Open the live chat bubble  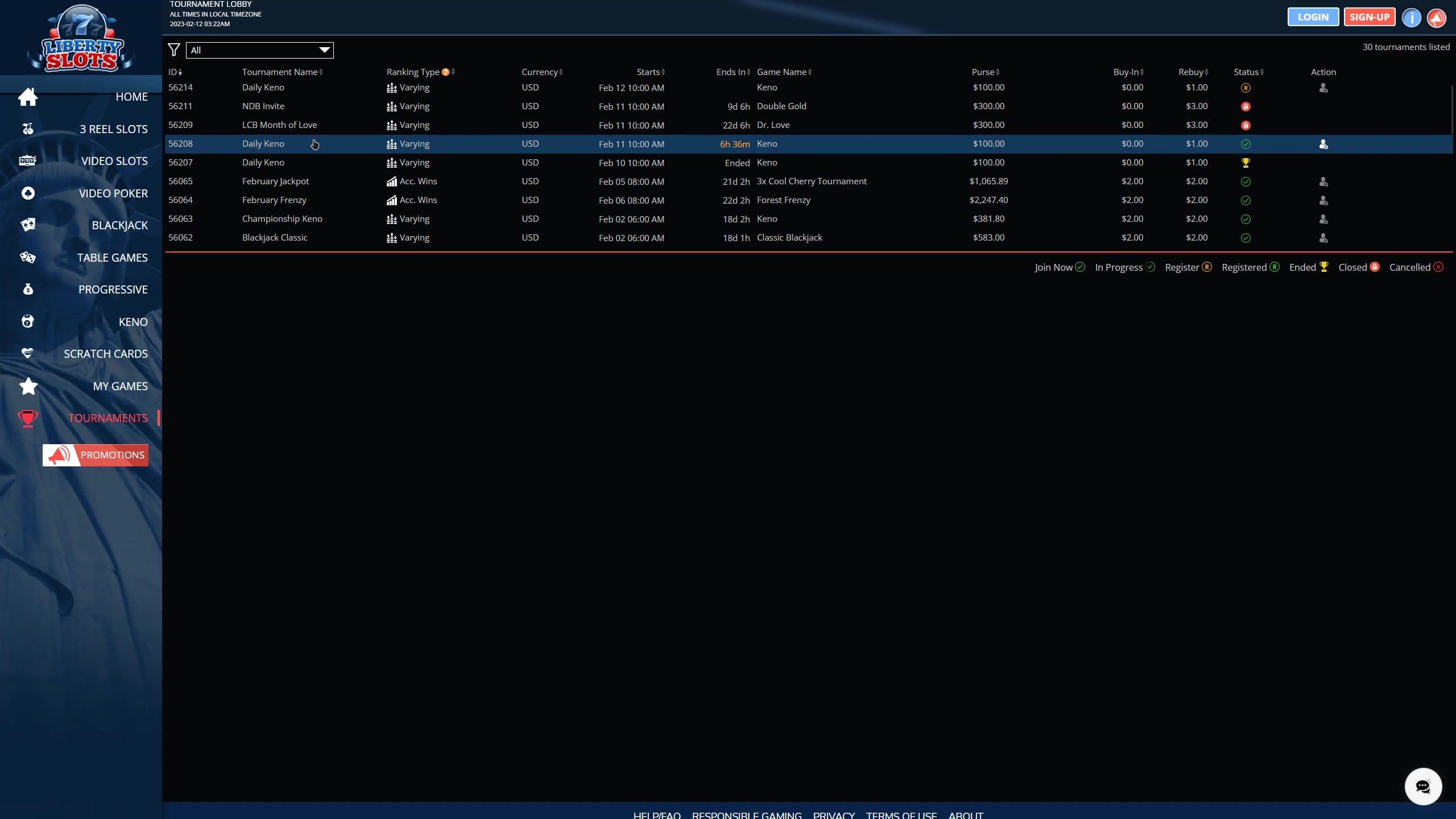pyautogui.click(x=1422, y=787)
